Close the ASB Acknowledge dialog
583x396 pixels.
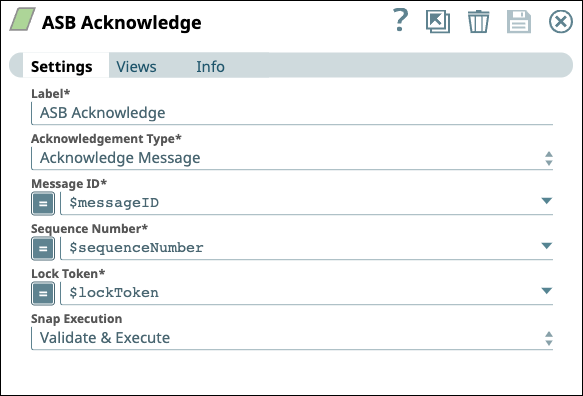(561, 22)
